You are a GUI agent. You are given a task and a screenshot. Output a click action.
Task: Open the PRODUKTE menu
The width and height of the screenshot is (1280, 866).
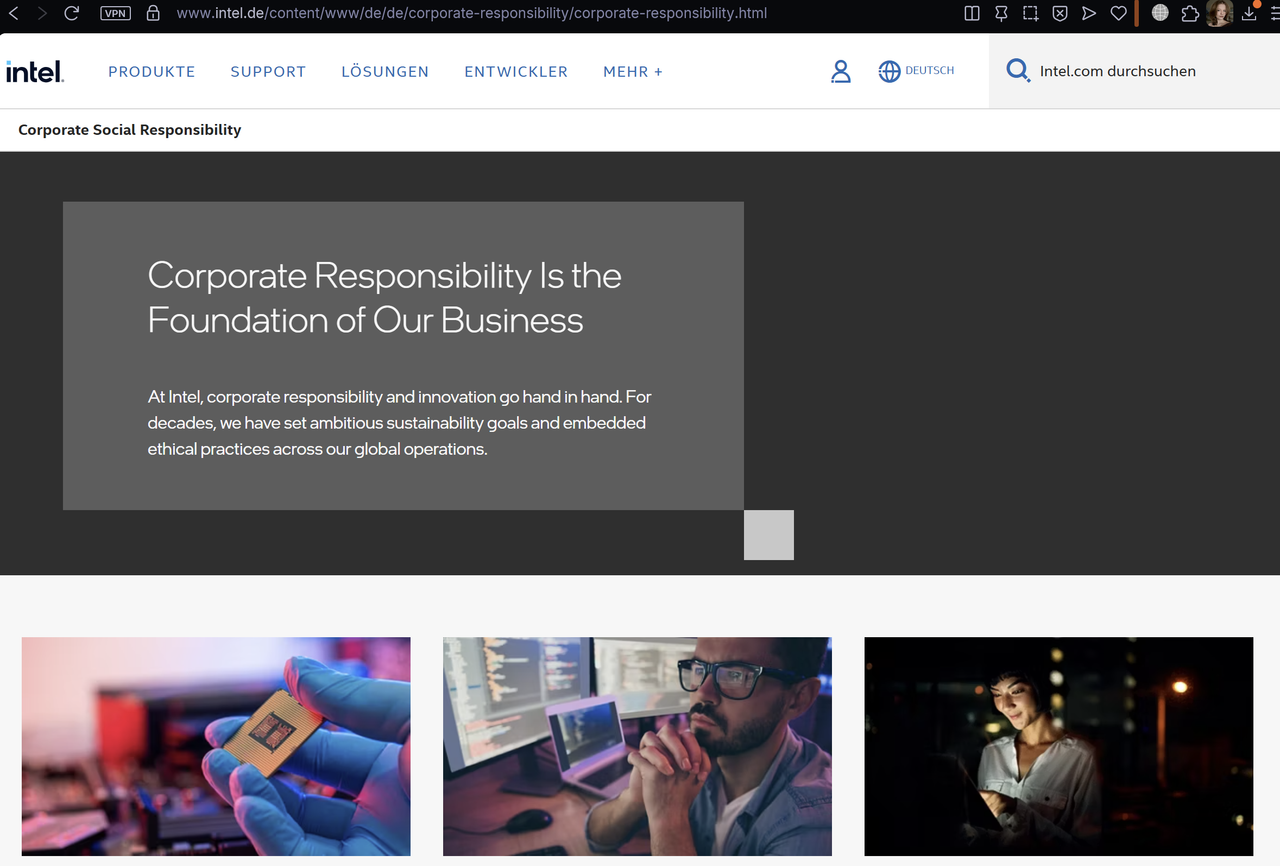tap(152, 72)
